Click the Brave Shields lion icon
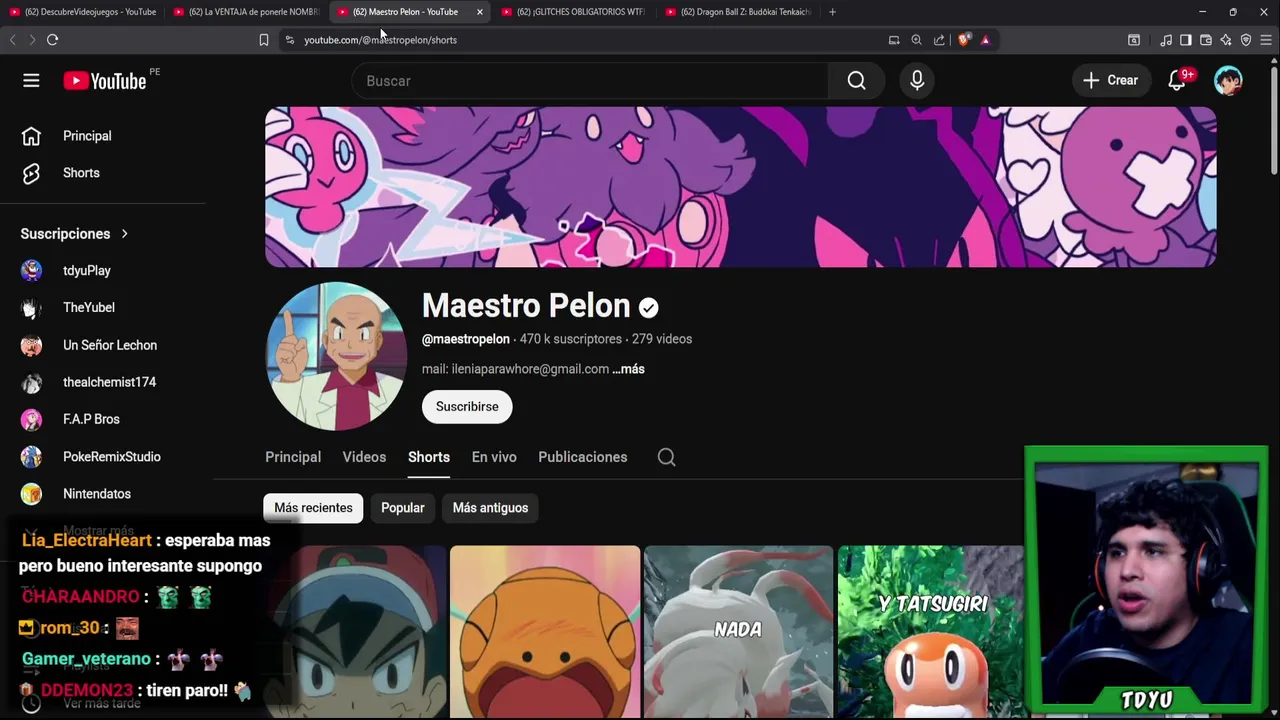This screenshot has width=1280, height=720. point(964,40)
